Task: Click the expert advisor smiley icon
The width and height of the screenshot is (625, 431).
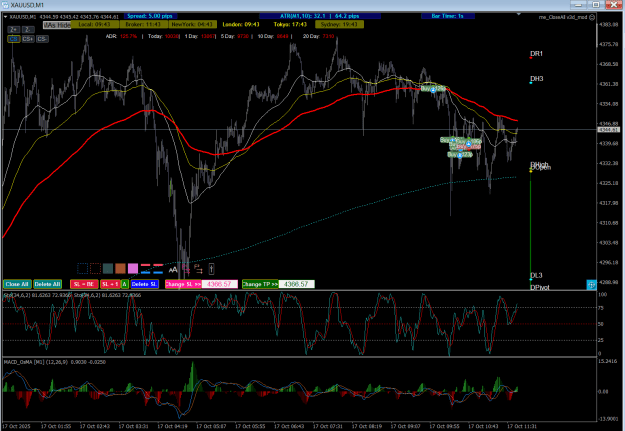Action: click(x=592, y=17)
